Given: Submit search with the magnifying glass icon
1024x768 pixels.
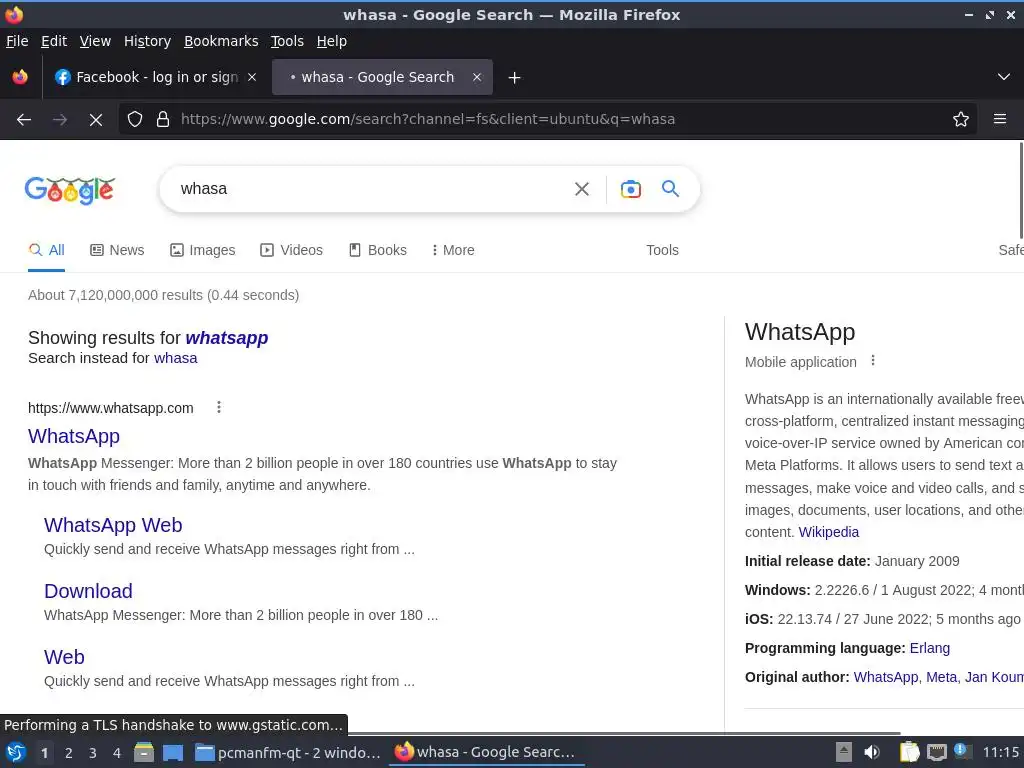Looking at the screenshot, I should point(670,189).
